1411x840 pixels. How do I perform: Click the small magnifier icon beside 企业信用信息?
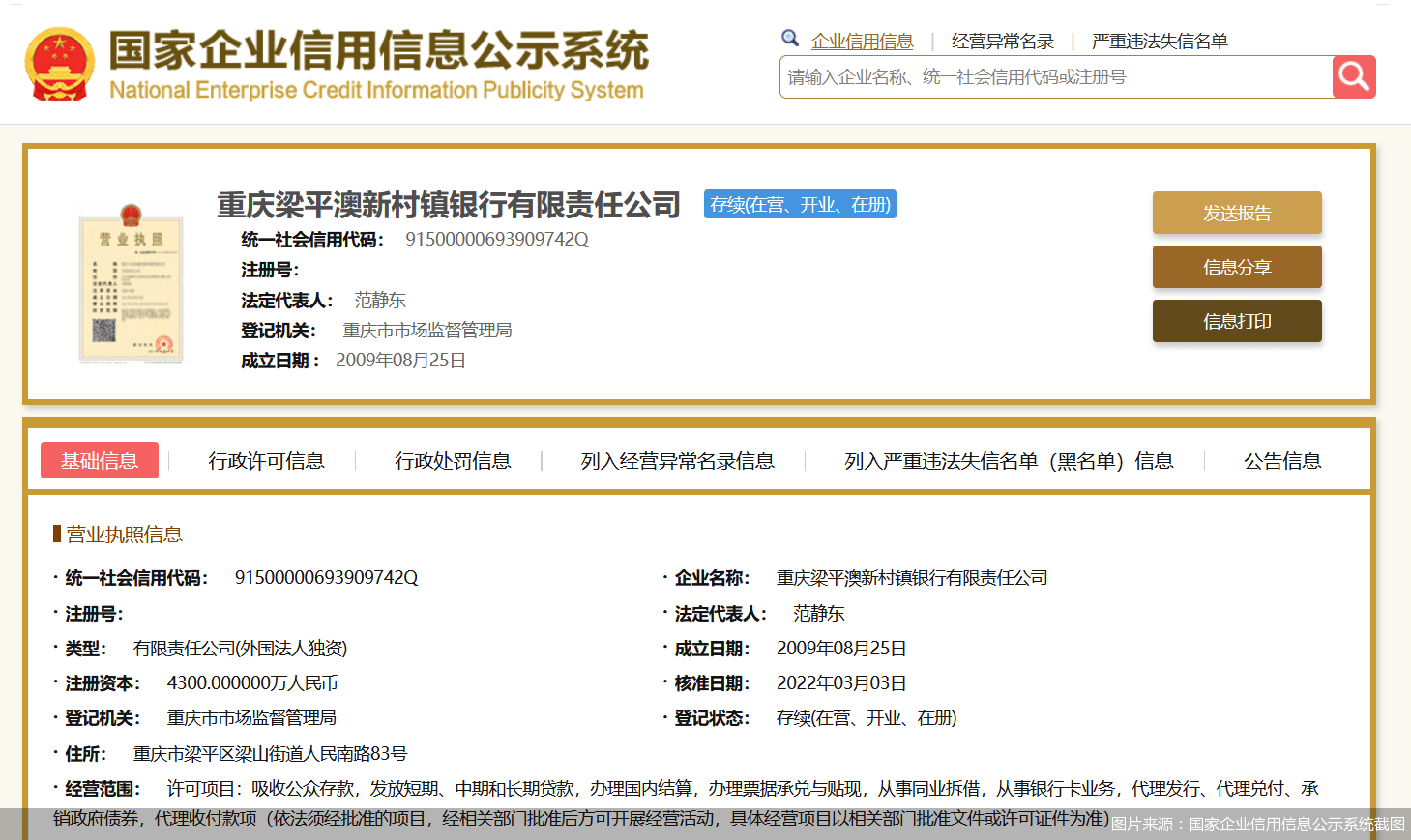pyautogui.click(x=790, y=39)
